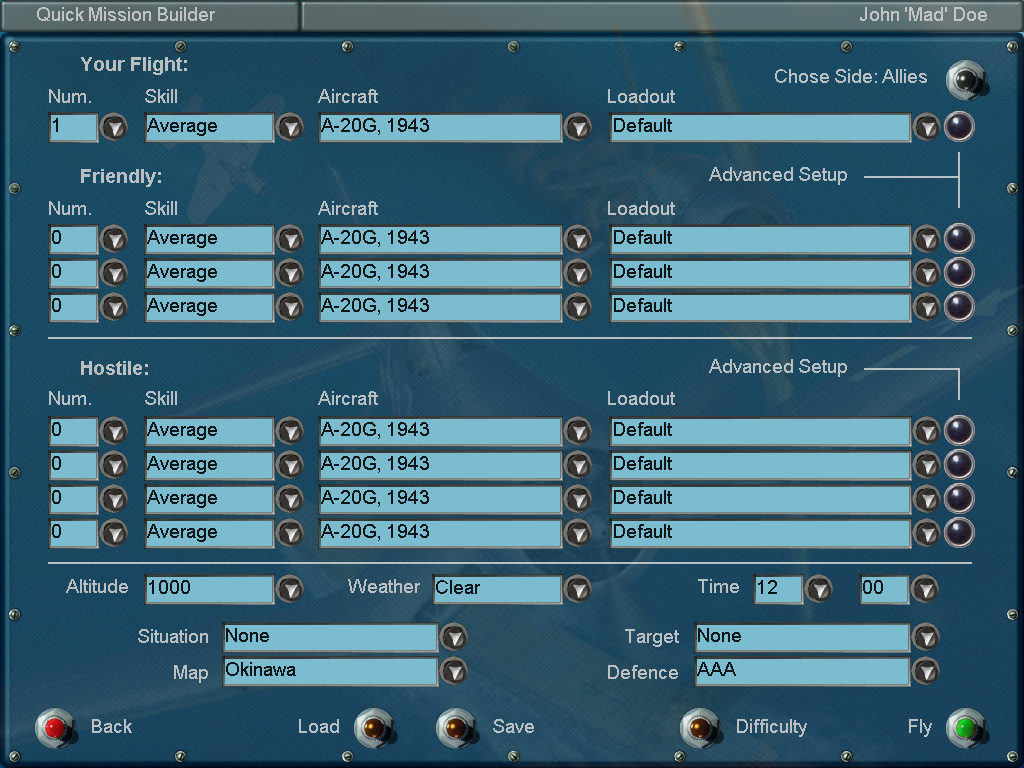The width and height of the screenshot is (1024, 768).
Task: Open Your Flight Num. dropdown arrow
Action: click(x=114, y=127)
